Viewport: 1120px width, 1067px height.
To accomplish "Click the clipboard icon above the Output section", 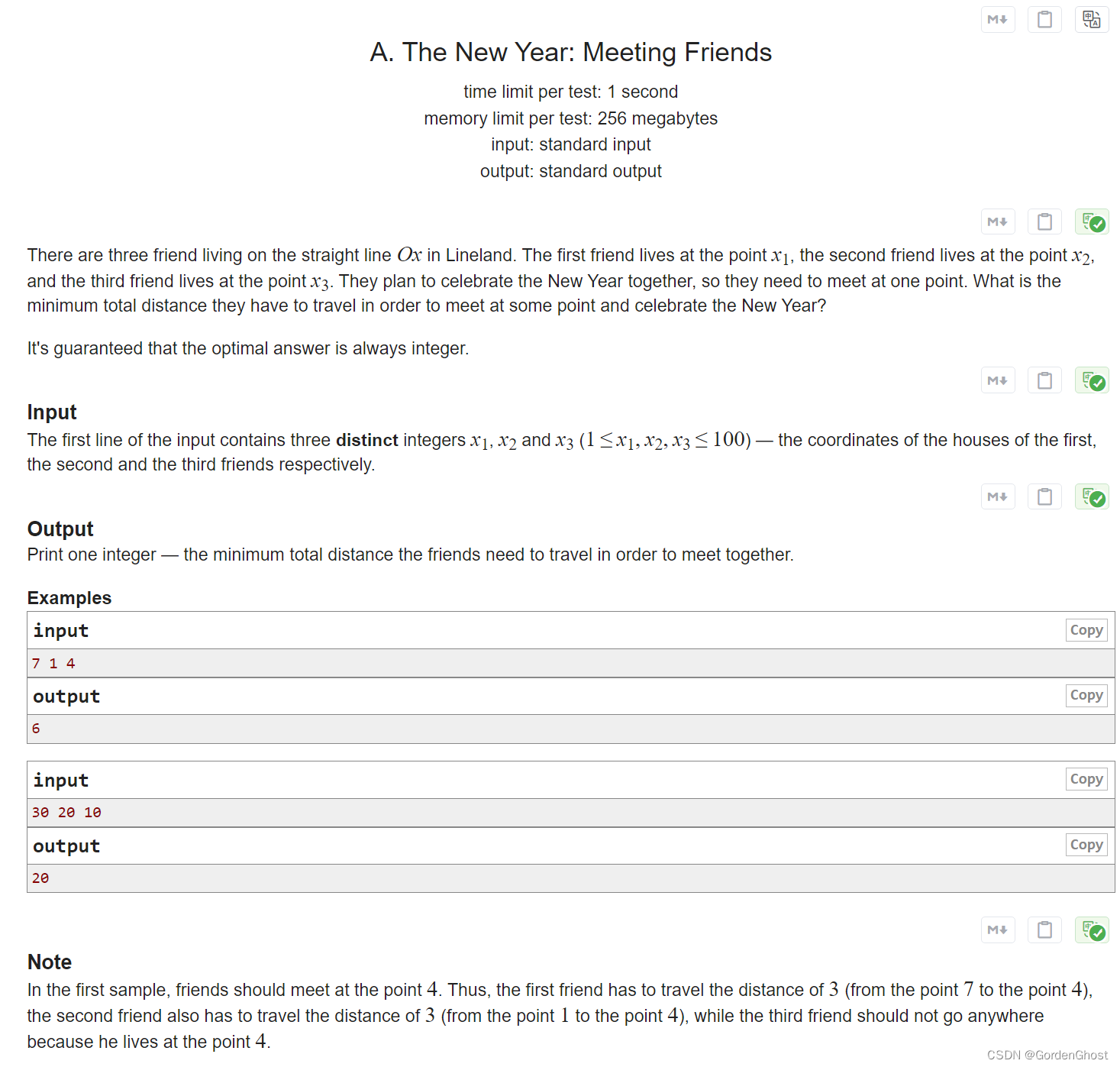I will (x=1044, y=496).
